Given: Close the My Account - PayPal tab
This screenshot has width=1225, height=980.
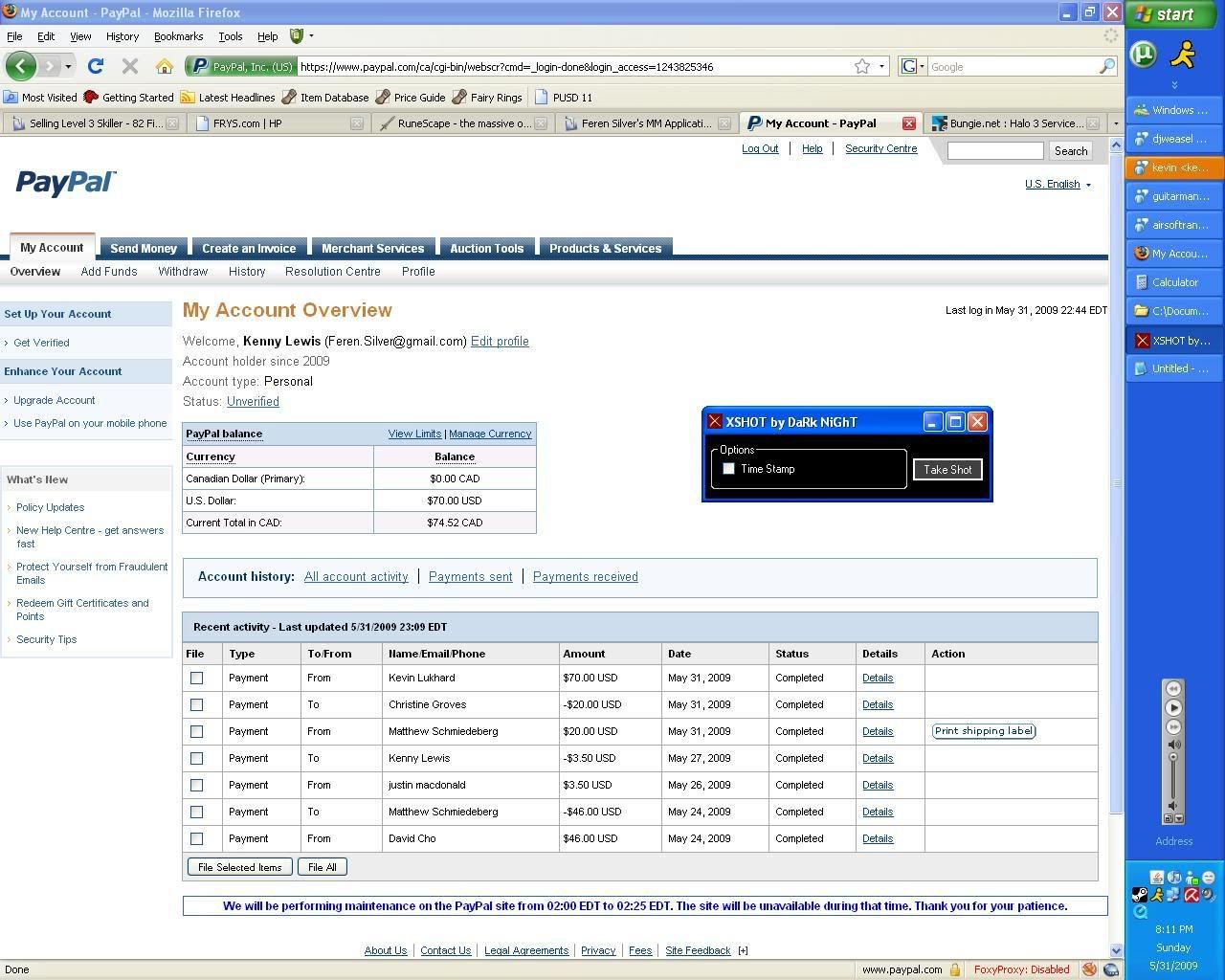Looking at the screenshot, I should click(909, 123).
